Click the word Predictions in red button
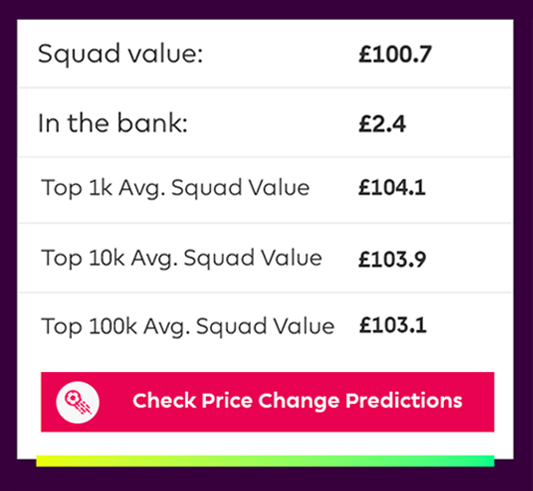This screenshot has height=491, width=533. (404, 400)
